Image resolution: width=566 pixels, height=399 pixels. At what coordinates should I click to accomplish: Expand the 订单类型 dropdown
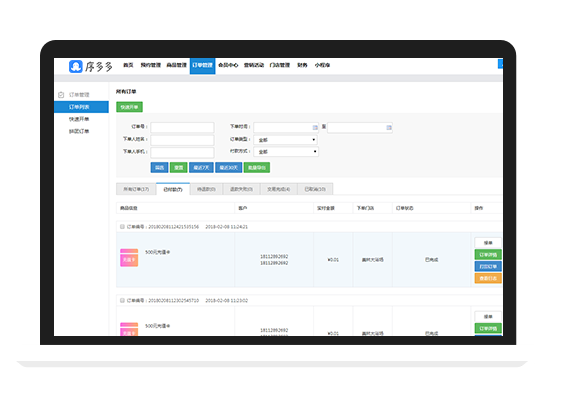point(286,140)
